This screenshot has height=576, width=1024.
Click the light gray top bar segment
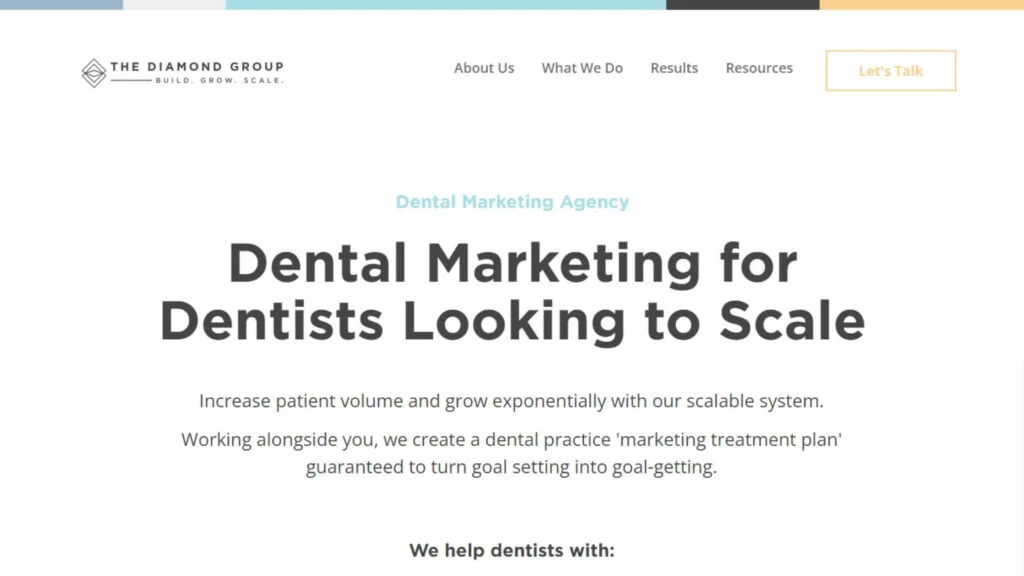click(174, 5)
